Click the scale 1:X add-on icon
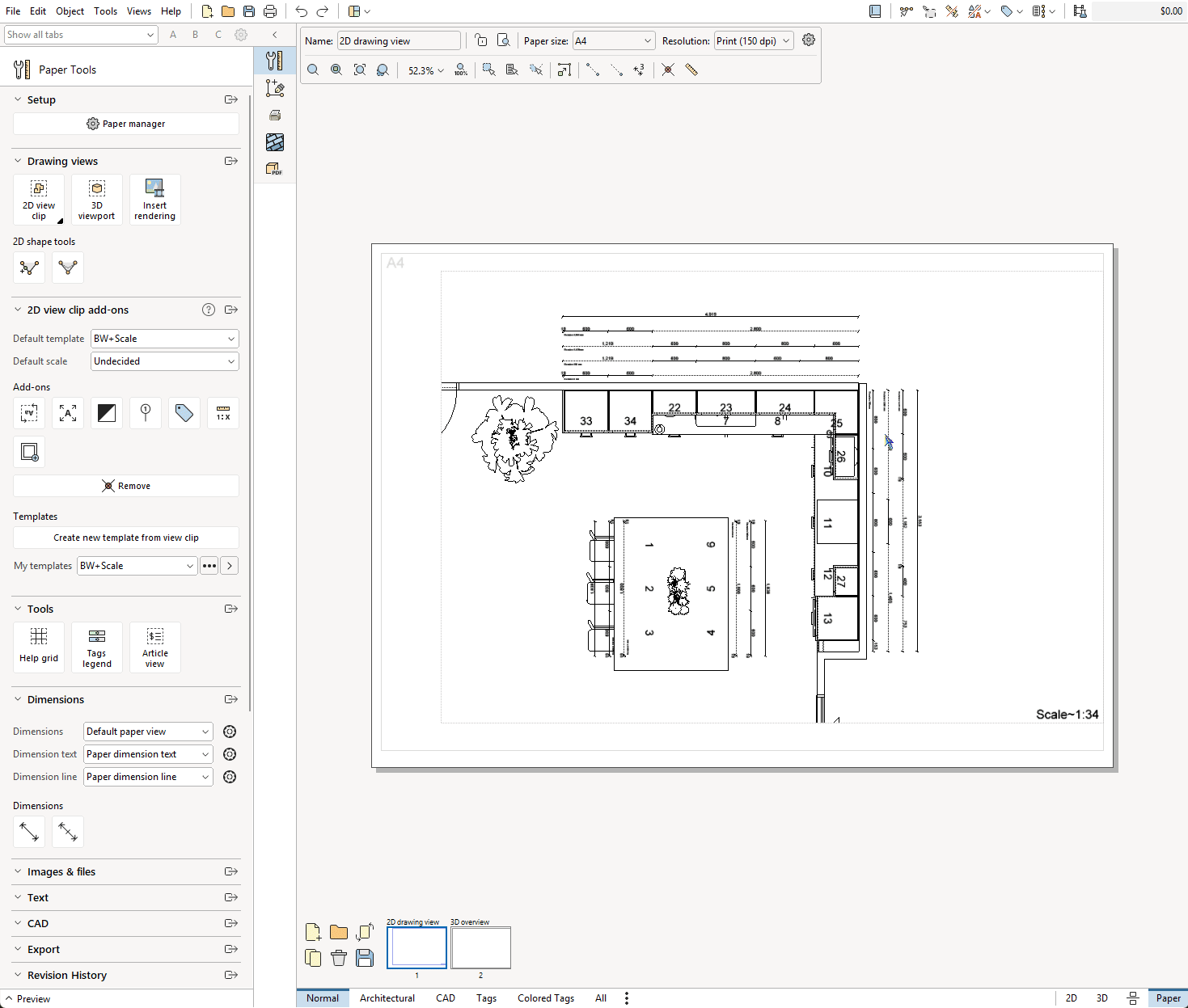The height and width of the screenshot is (1008, 1188). [x=223, y=413]
